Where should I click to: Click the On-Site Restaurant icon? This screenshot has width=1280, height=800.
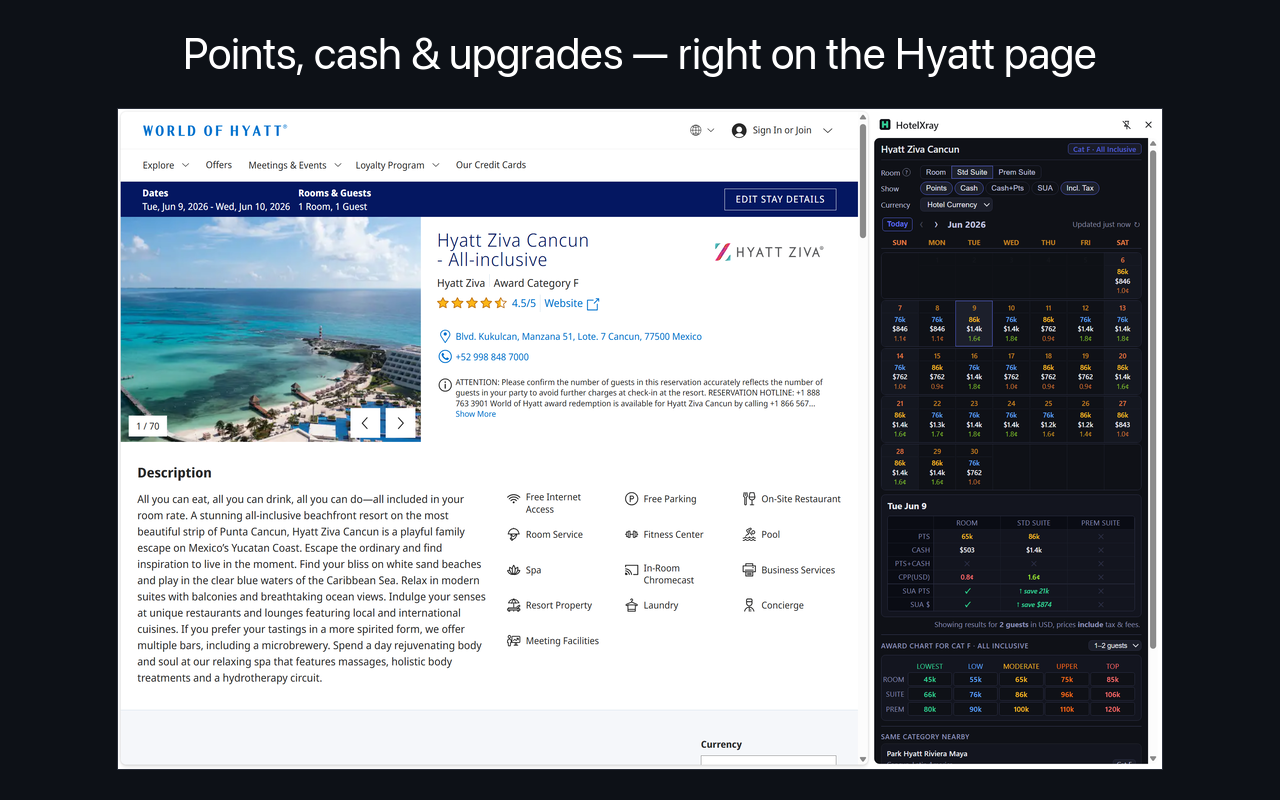[x=749, y=499]
